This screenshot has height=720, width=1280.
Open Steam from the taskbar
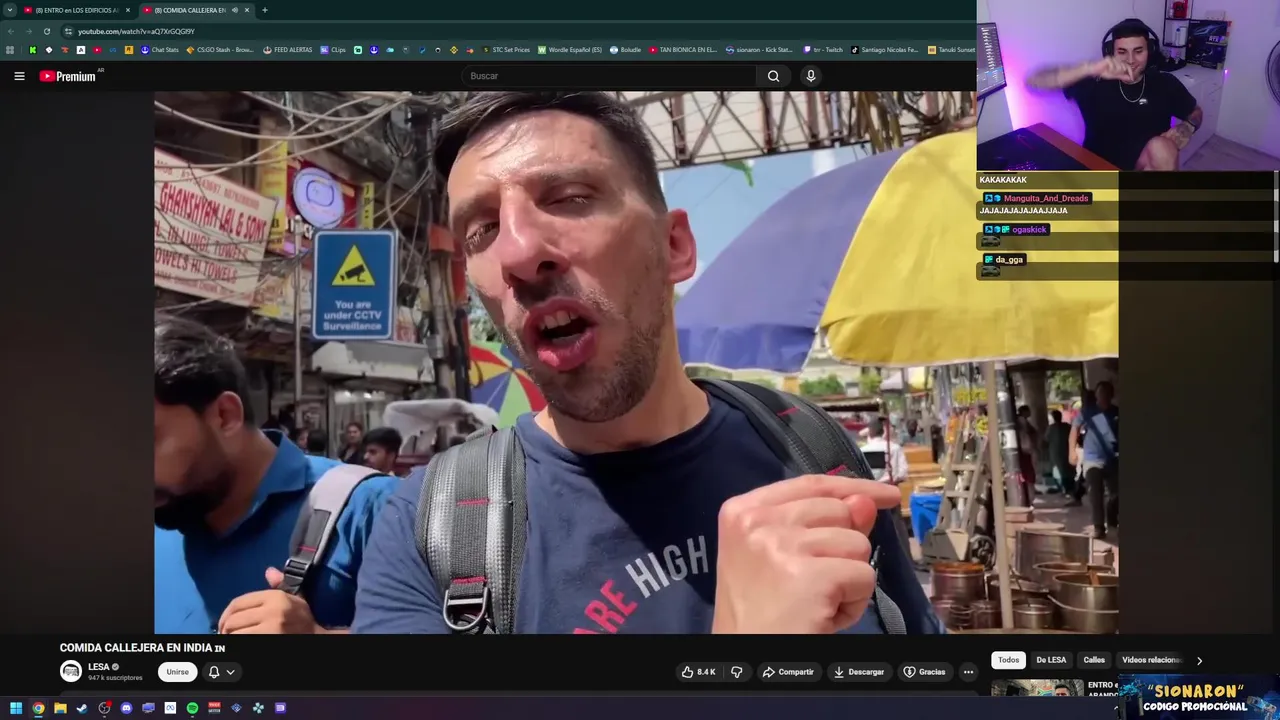(x=82, y=708)
